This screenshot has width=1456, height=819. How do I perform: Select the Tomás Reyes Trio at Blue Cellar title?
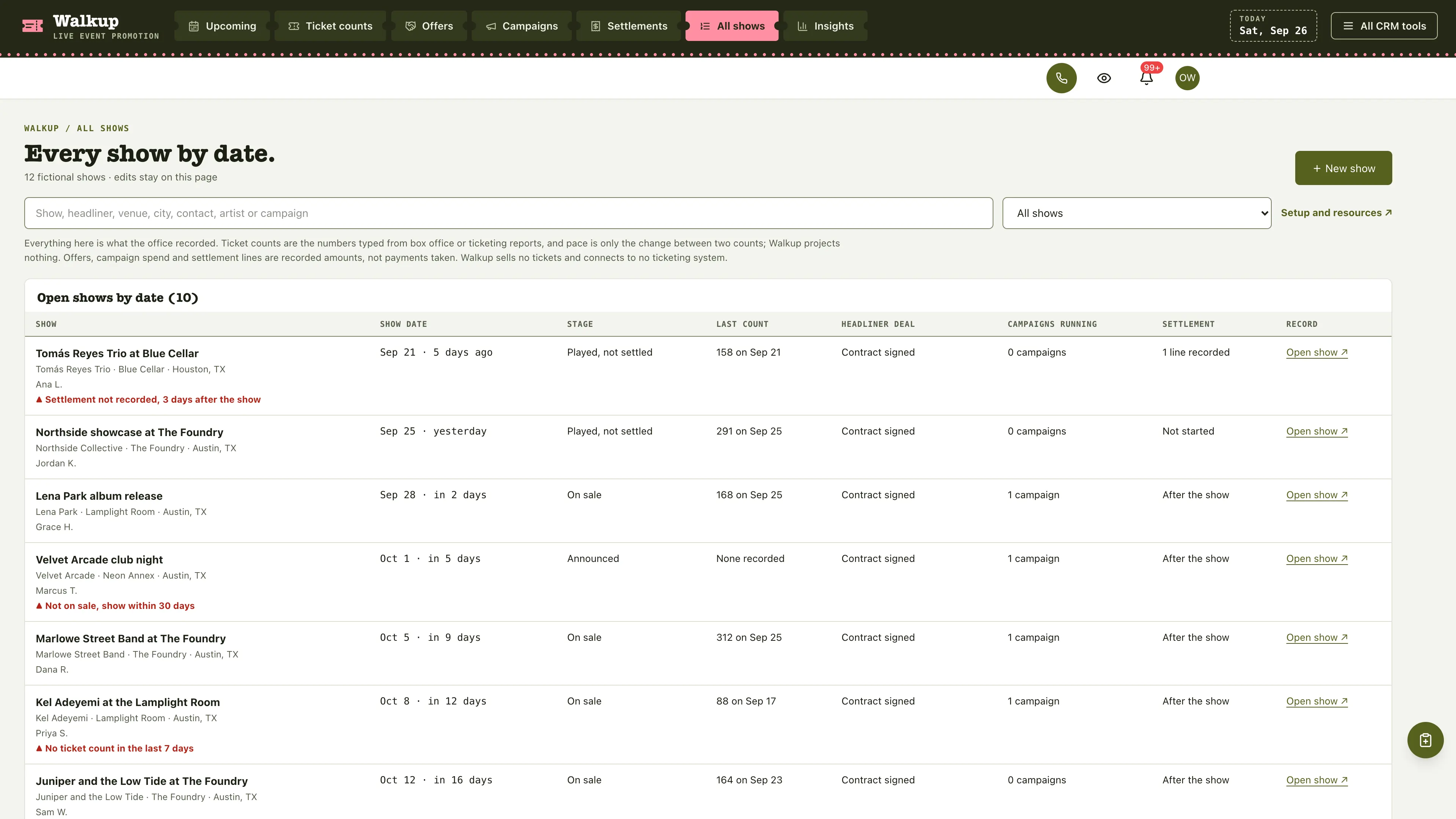pos(117,353)
